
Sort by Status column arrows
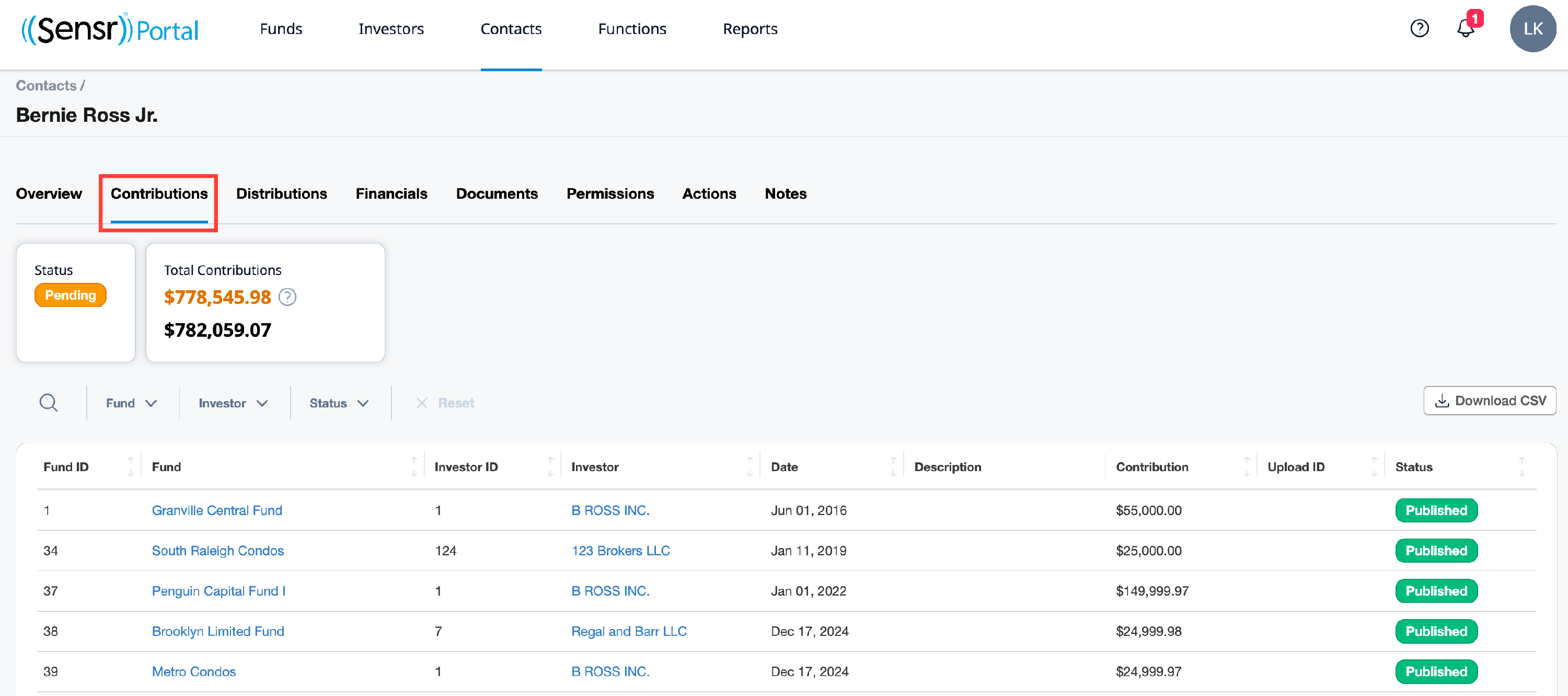point(1521,466)
